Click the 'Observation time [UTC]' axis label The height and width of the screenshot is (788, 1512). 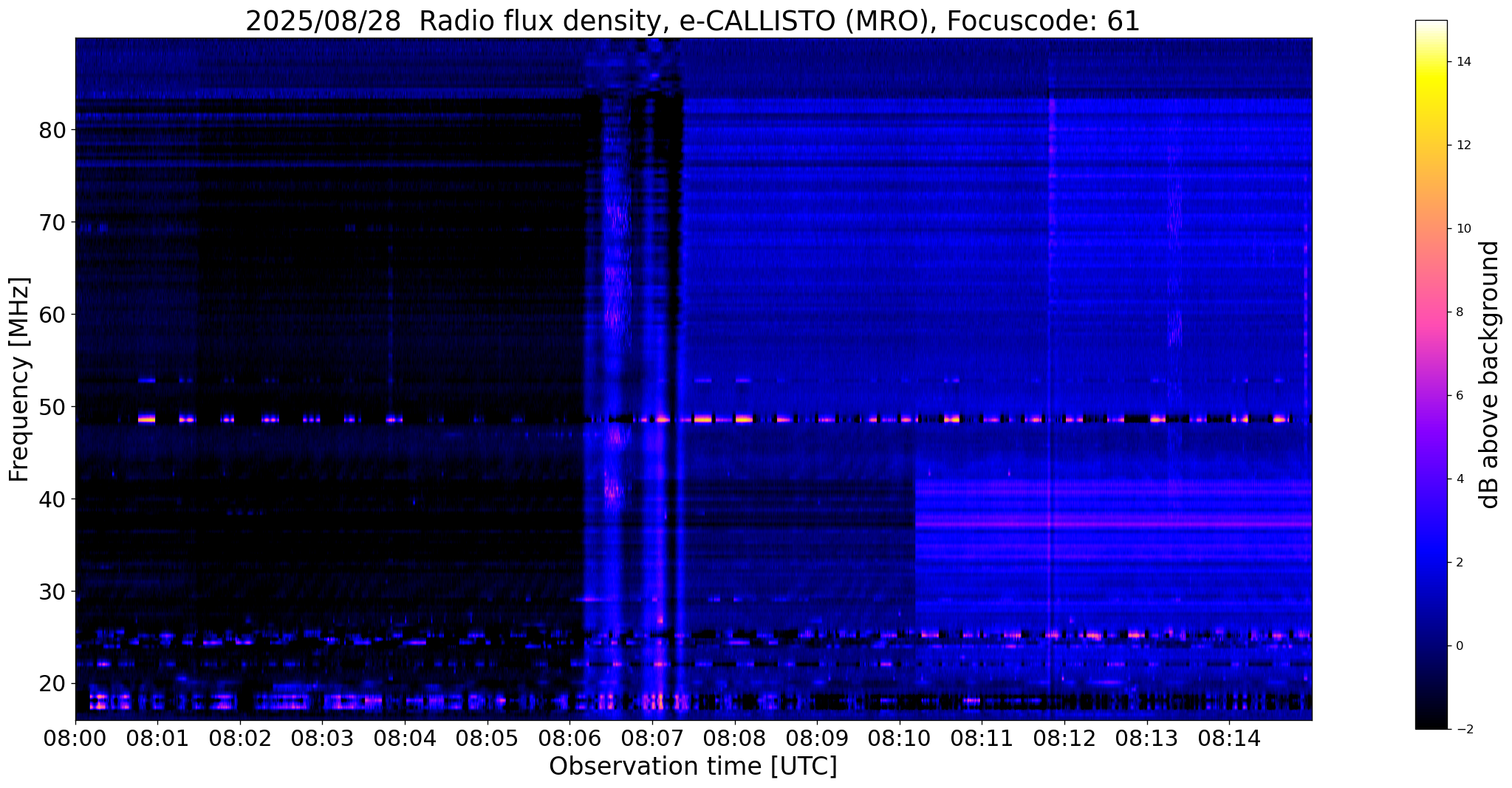click(x=693, y=767)
